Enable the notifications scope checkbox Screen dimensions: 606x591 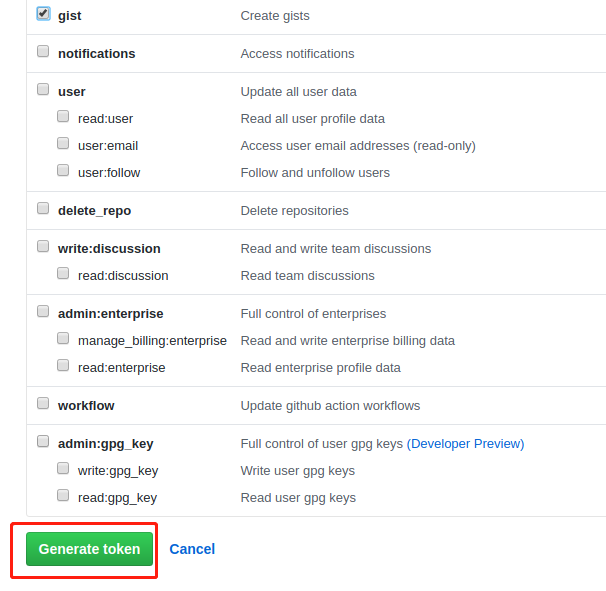(x=43, y=52)
